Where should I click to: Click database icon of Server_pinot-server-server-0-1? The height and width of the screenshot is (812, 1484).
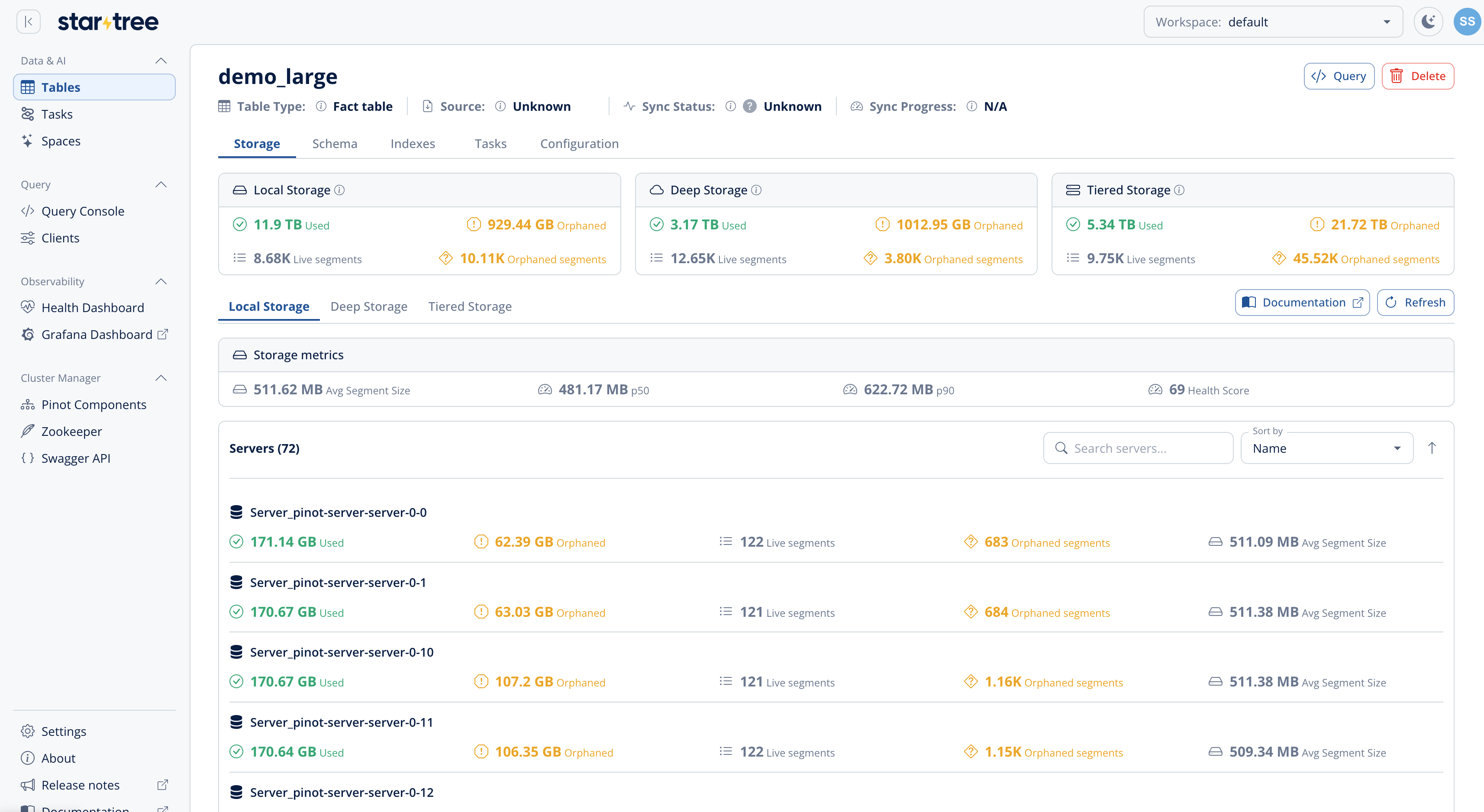point(236,582)
